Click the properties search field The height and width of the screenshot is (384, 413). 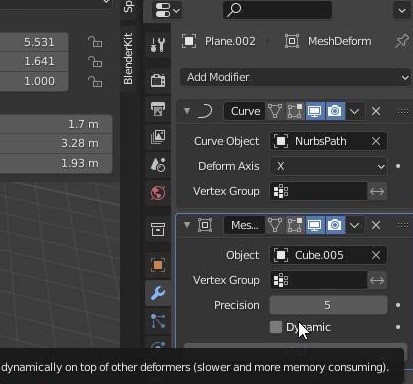[277, 10]
